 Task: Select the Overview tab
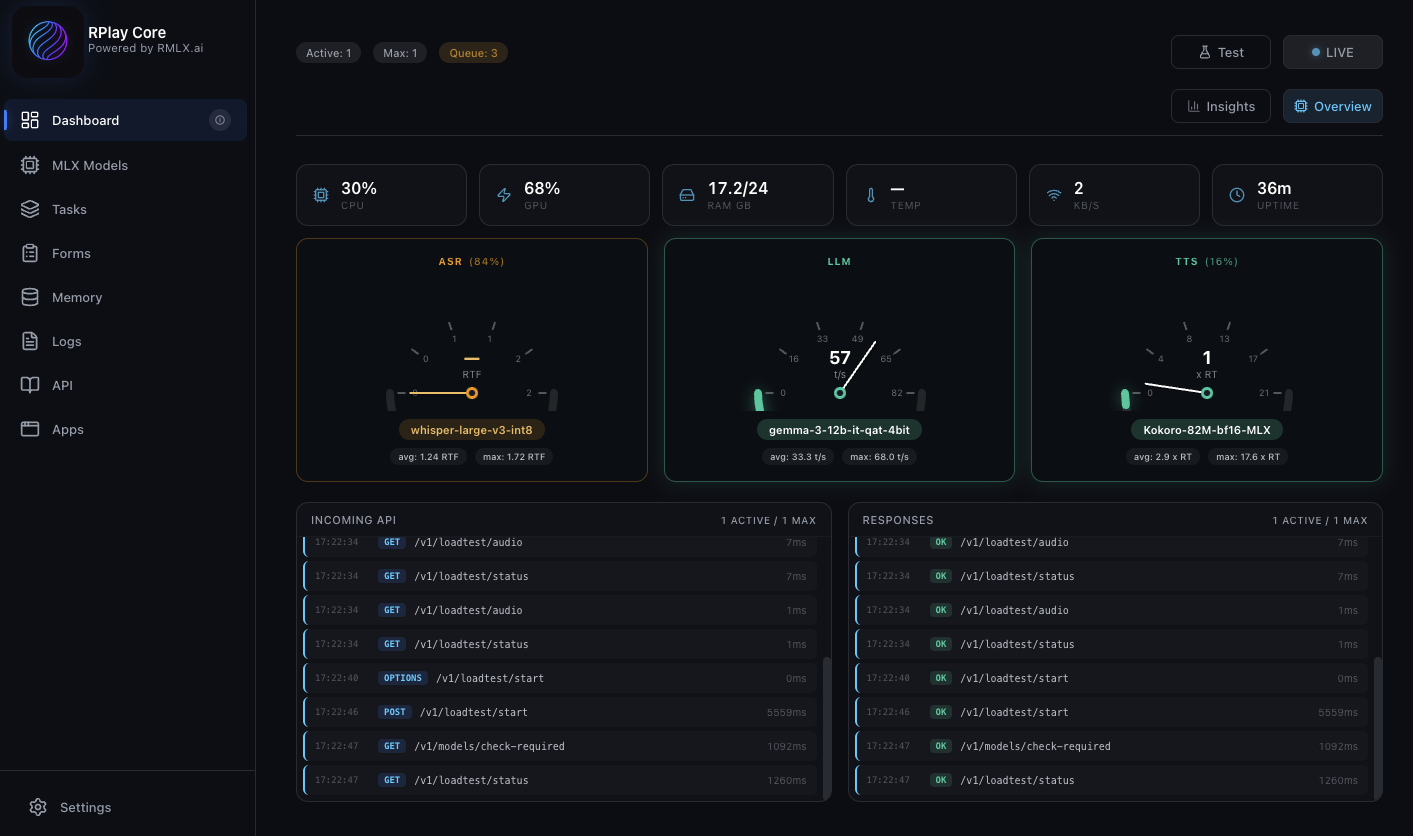pos(1333,106)
